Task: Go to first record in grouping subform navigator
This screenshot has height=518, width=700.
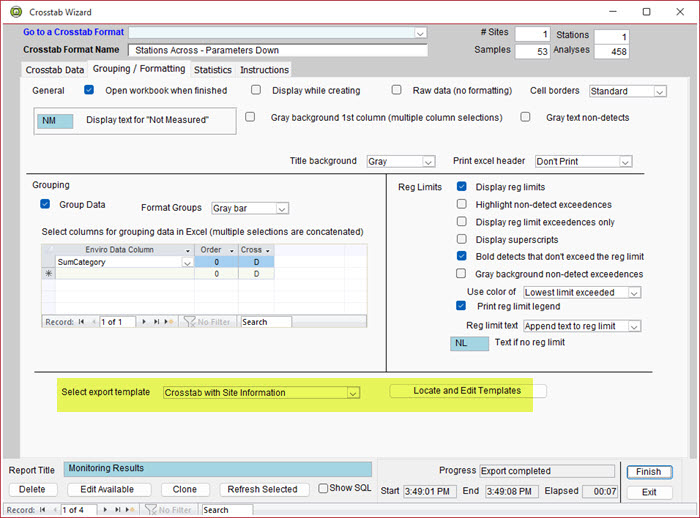Action: (81, 322)
